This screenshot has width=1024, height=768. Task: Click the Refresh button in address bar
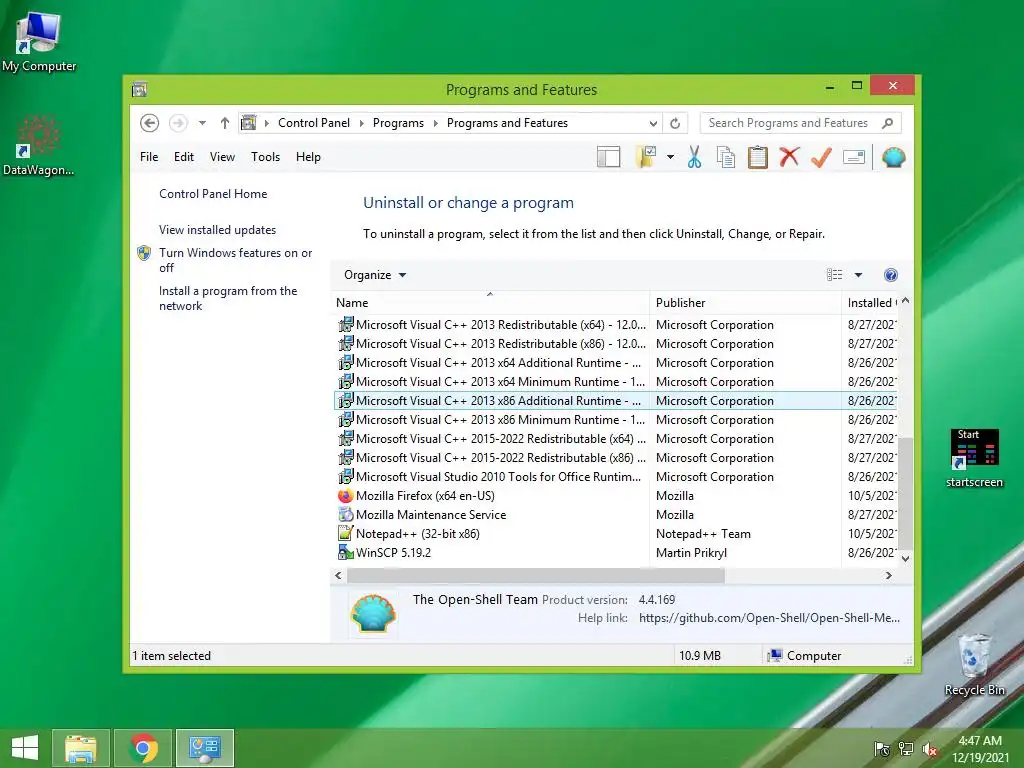(x=675, y=123)
